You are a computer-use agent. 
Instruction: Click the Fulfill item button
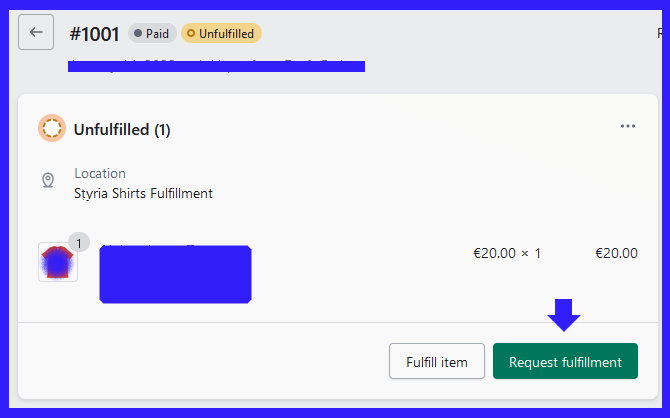point(437,361)
